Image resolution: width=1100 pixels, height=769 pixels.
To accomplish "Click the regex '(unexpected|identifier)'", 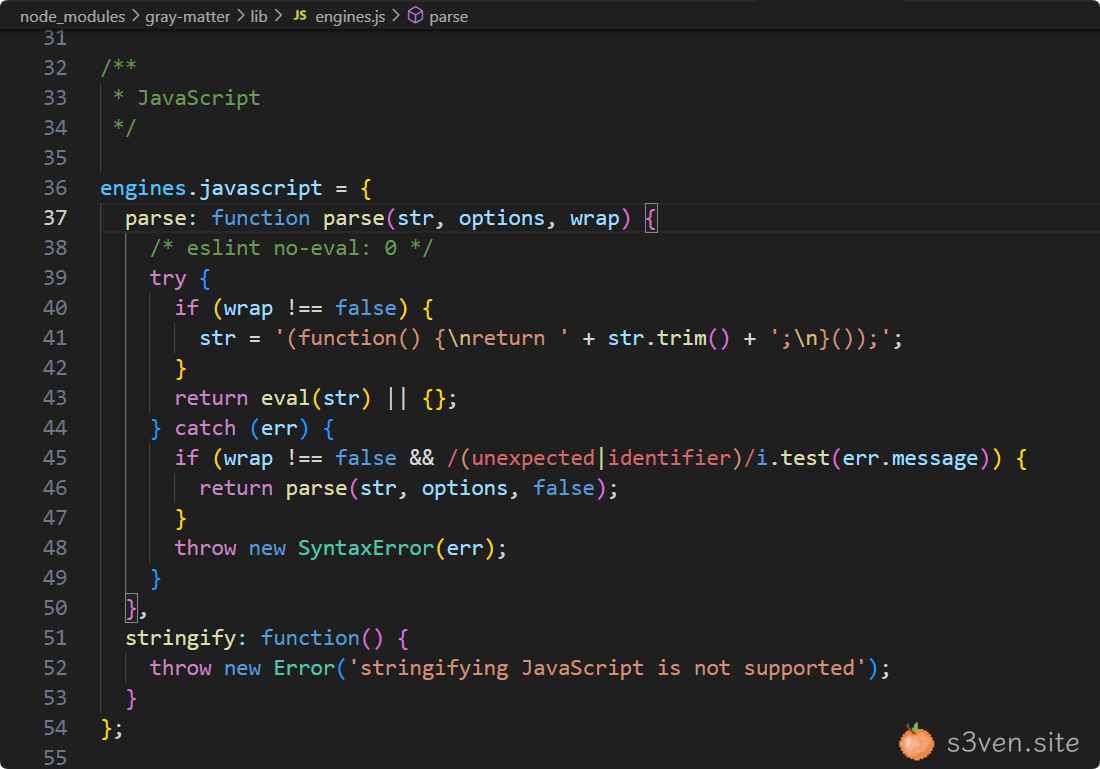I will point(601,458).
